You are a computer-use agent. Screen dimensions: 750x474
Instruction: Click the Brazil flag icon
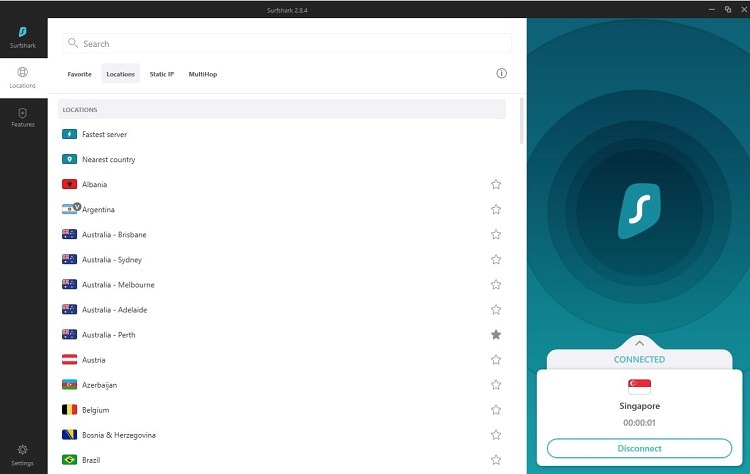69,460
